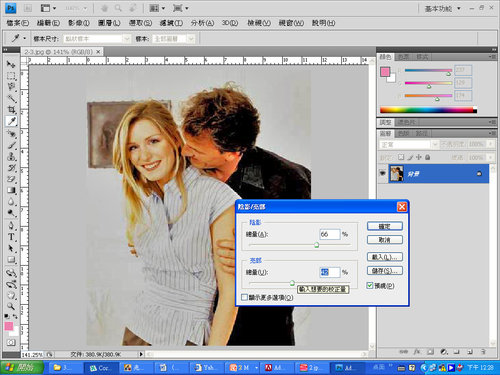Open the File menu

pyautogui.click(x=18, y=23)
